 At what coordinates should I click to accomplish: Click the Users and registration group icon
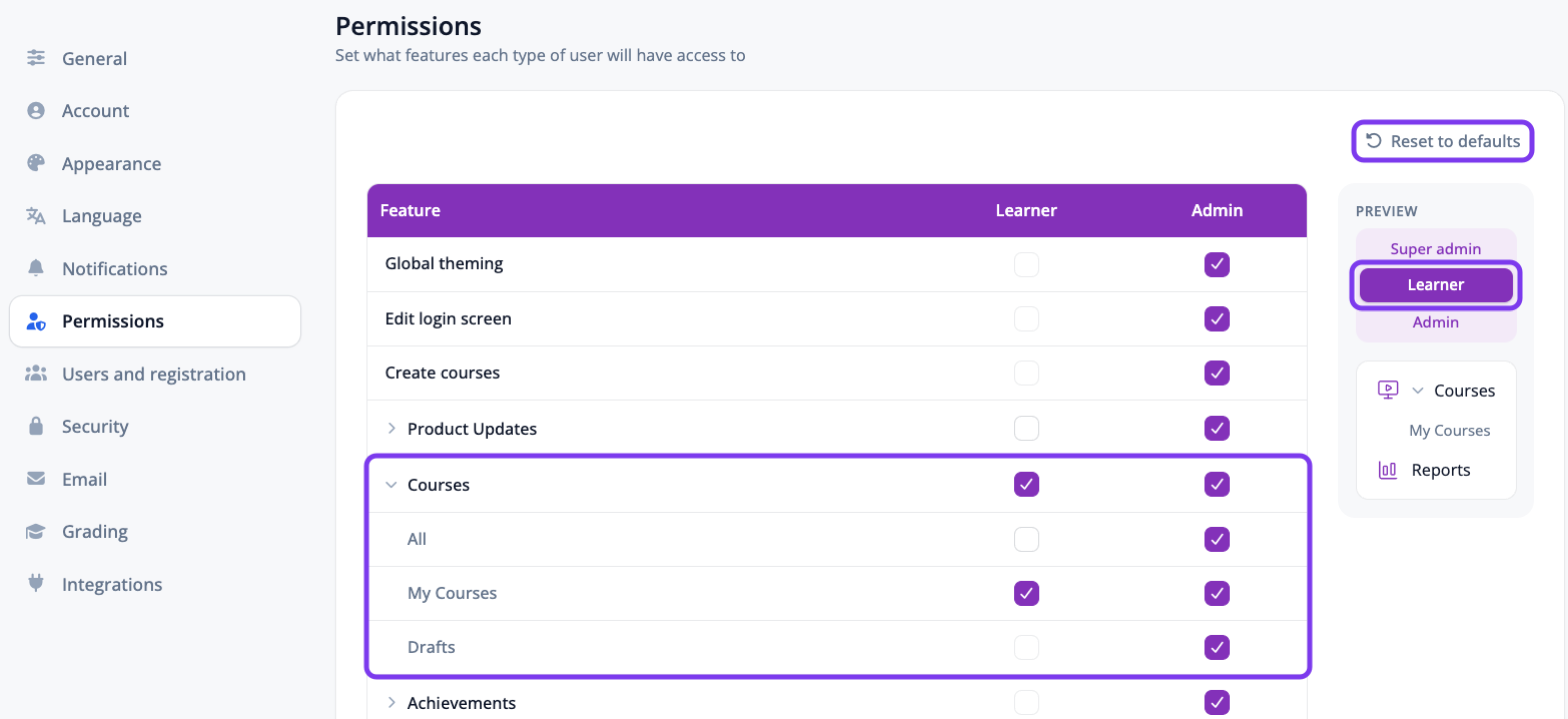36,374
